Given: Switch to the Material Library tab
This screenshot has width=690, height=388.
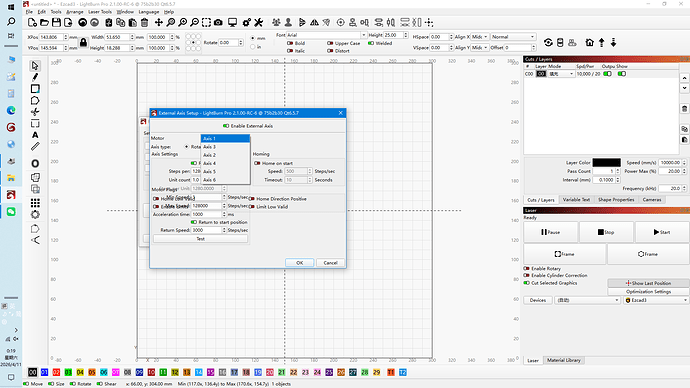Looking at the screenshot, I should [x=564, y=360].
